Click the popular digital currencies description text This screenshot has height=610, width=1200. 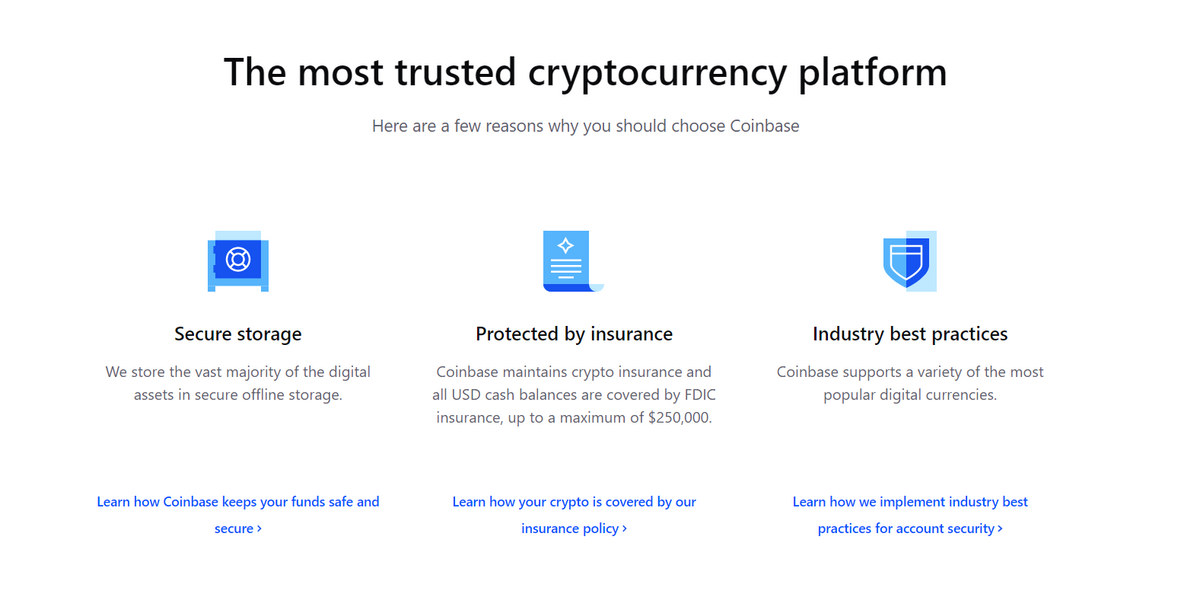(910, 383)
